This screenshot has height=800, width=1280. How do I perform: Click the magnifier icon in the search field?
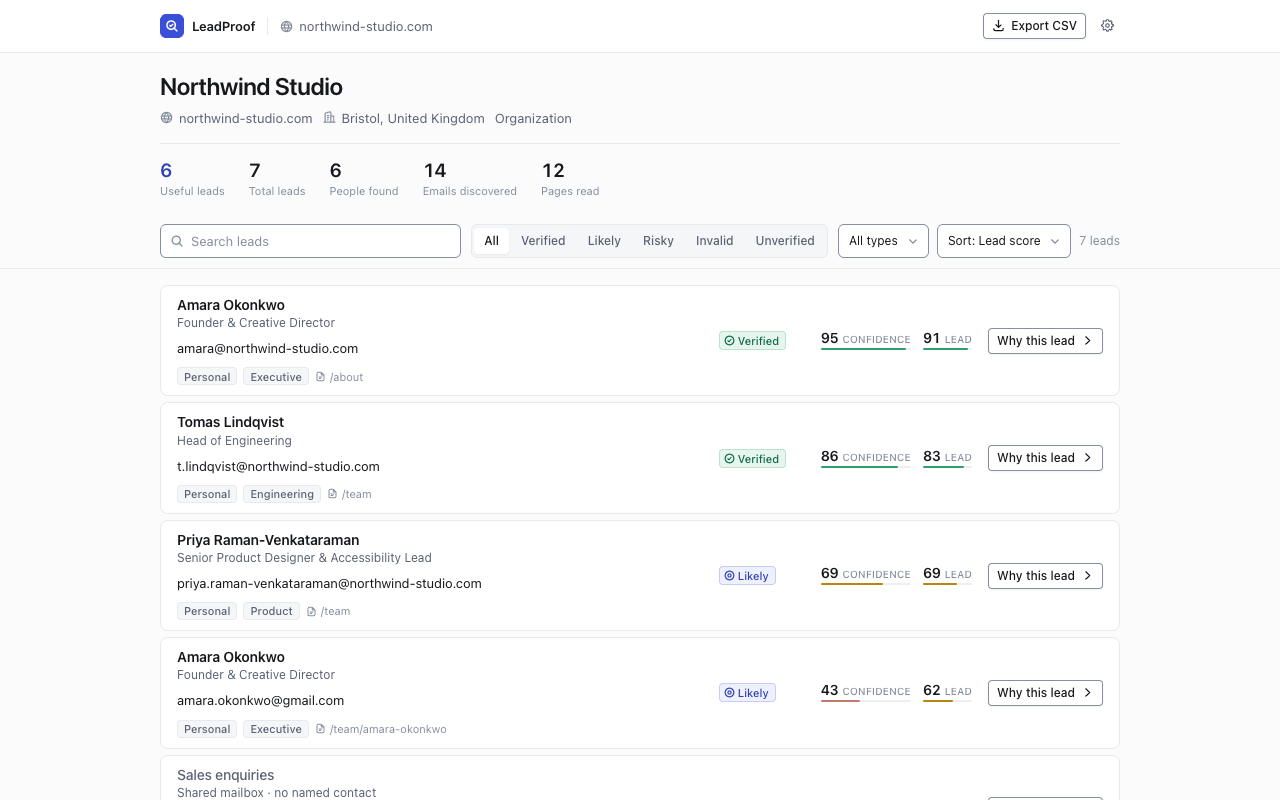(177, 241)
